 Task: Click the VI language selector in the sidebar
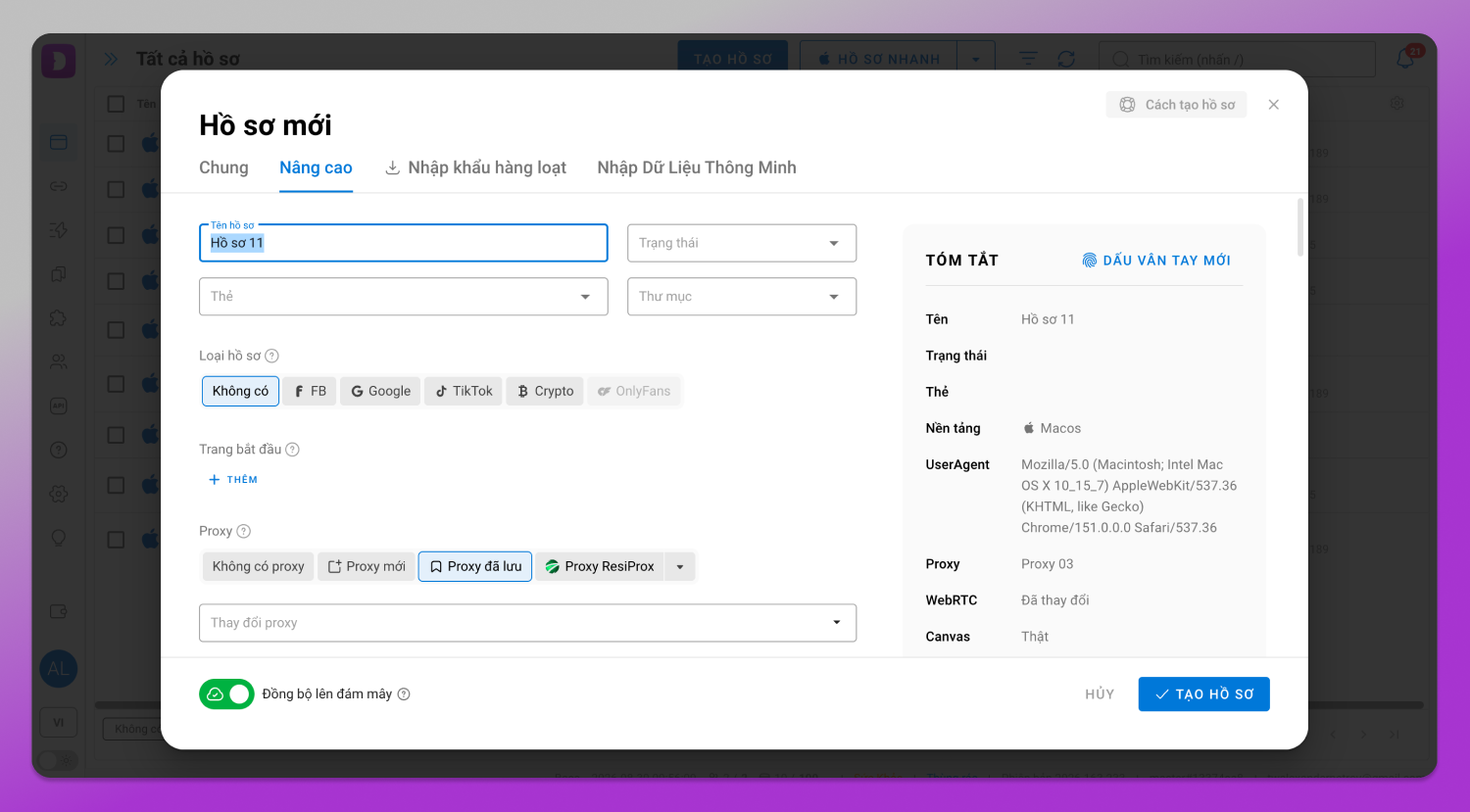pos(59,723)
